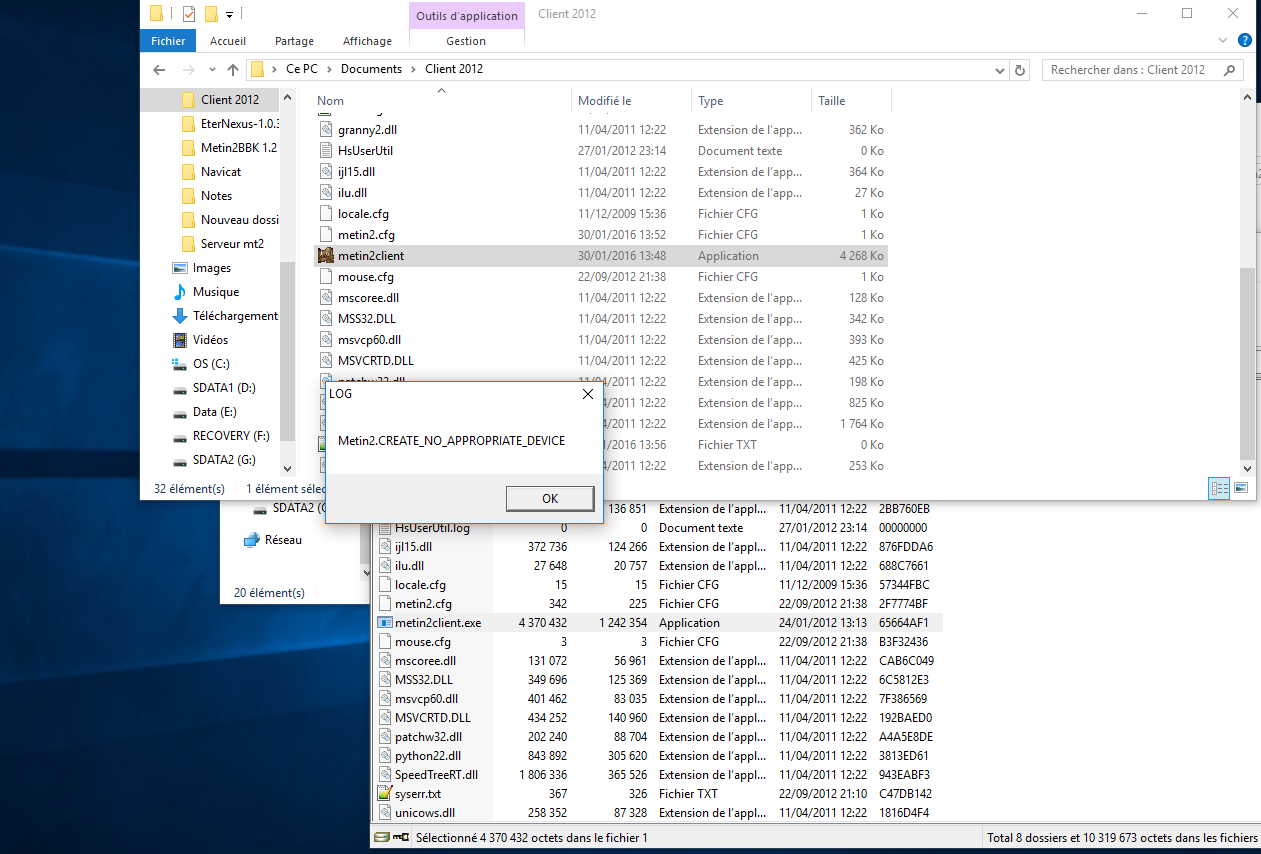
Task: Select locale.cfg in Client 2012 list
Action: point(363,213)
